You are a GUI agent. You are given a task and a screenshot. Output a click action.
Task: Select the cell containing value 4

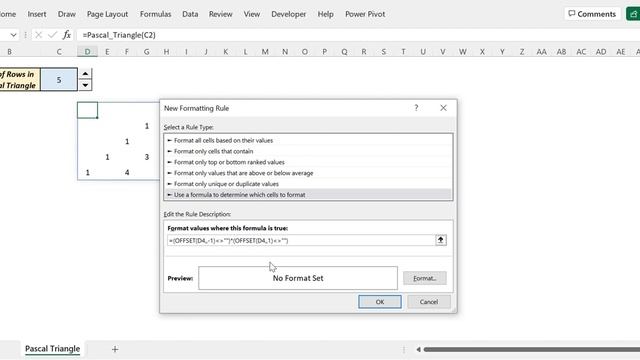pos(127,172)
